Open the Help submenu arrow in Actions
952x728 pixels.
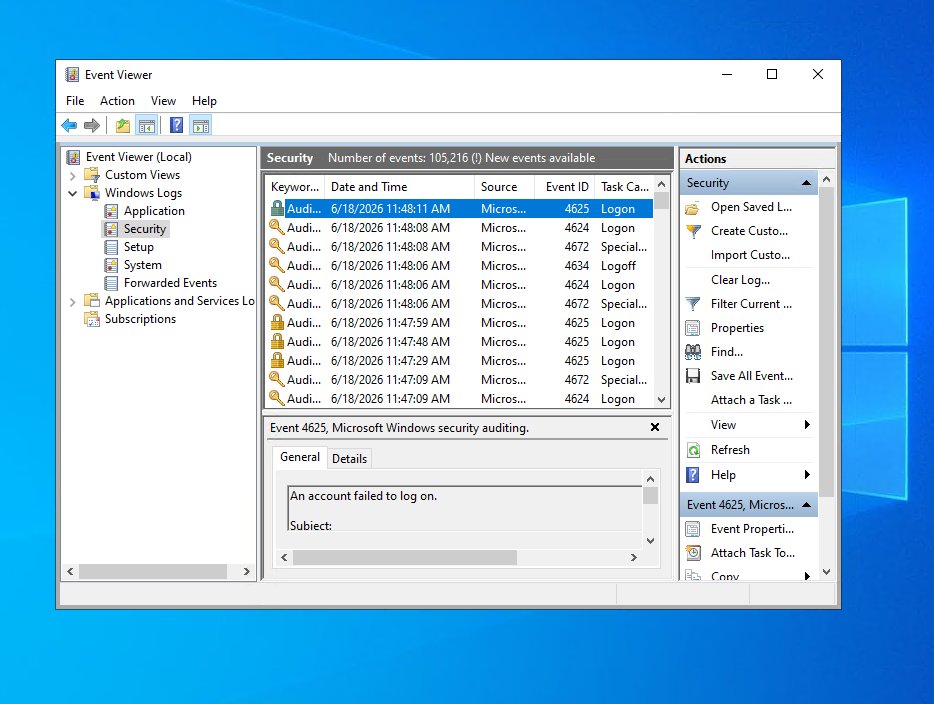[x=807, y=474]
